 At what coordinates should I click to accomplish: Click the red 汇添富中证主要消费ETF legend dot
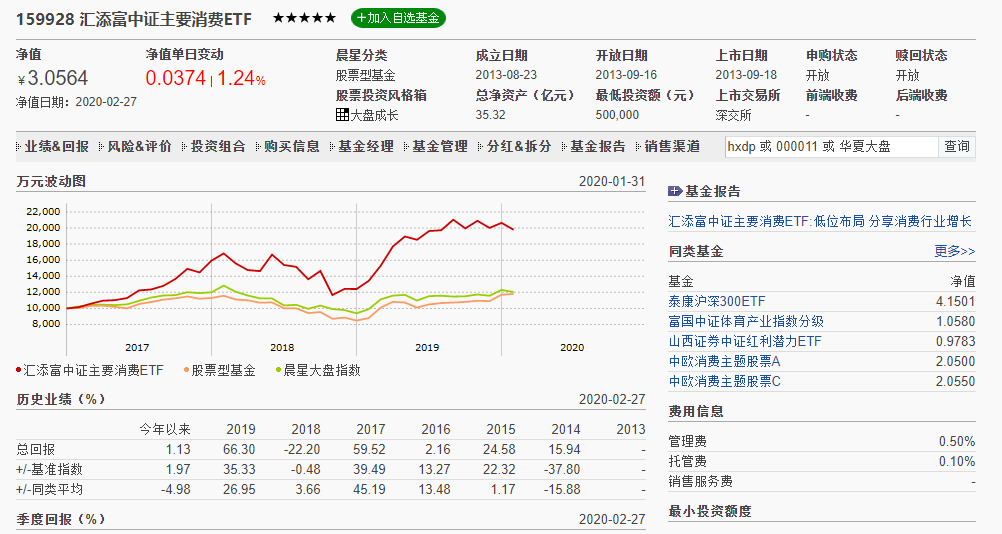tap(19, 370)
